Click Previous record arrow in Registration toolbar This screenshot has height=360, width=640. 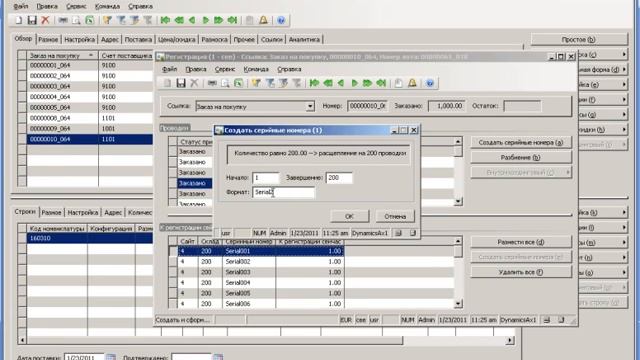(x=341, y=83)
